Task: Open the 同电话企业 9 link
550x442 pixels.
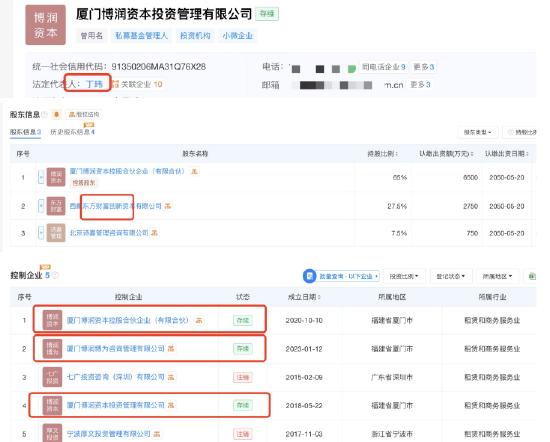Action: click(x=383, y=67)
